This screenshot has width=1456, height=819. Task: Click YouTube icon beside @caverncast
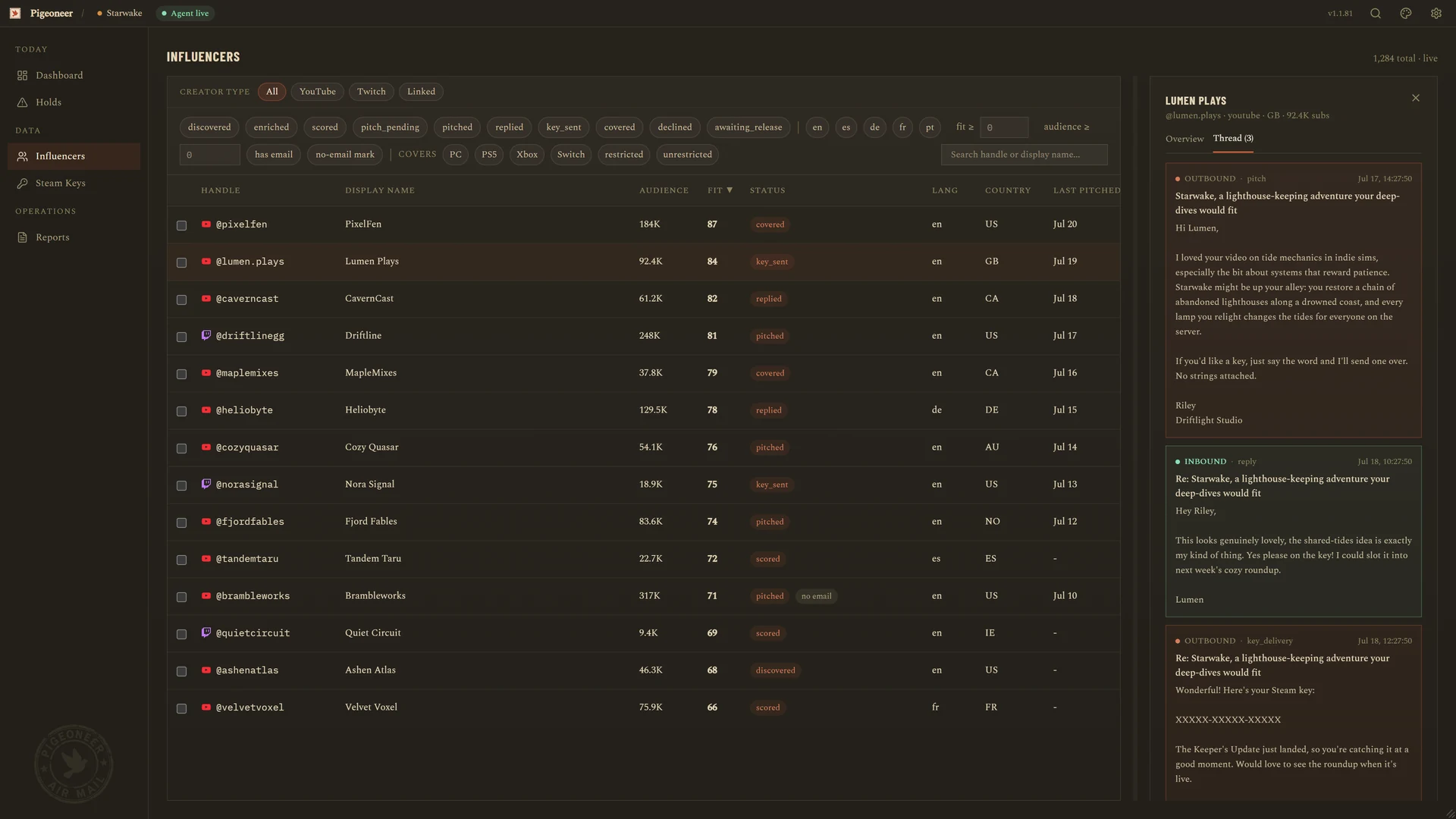pyautogui.click(x=206, y=299)
